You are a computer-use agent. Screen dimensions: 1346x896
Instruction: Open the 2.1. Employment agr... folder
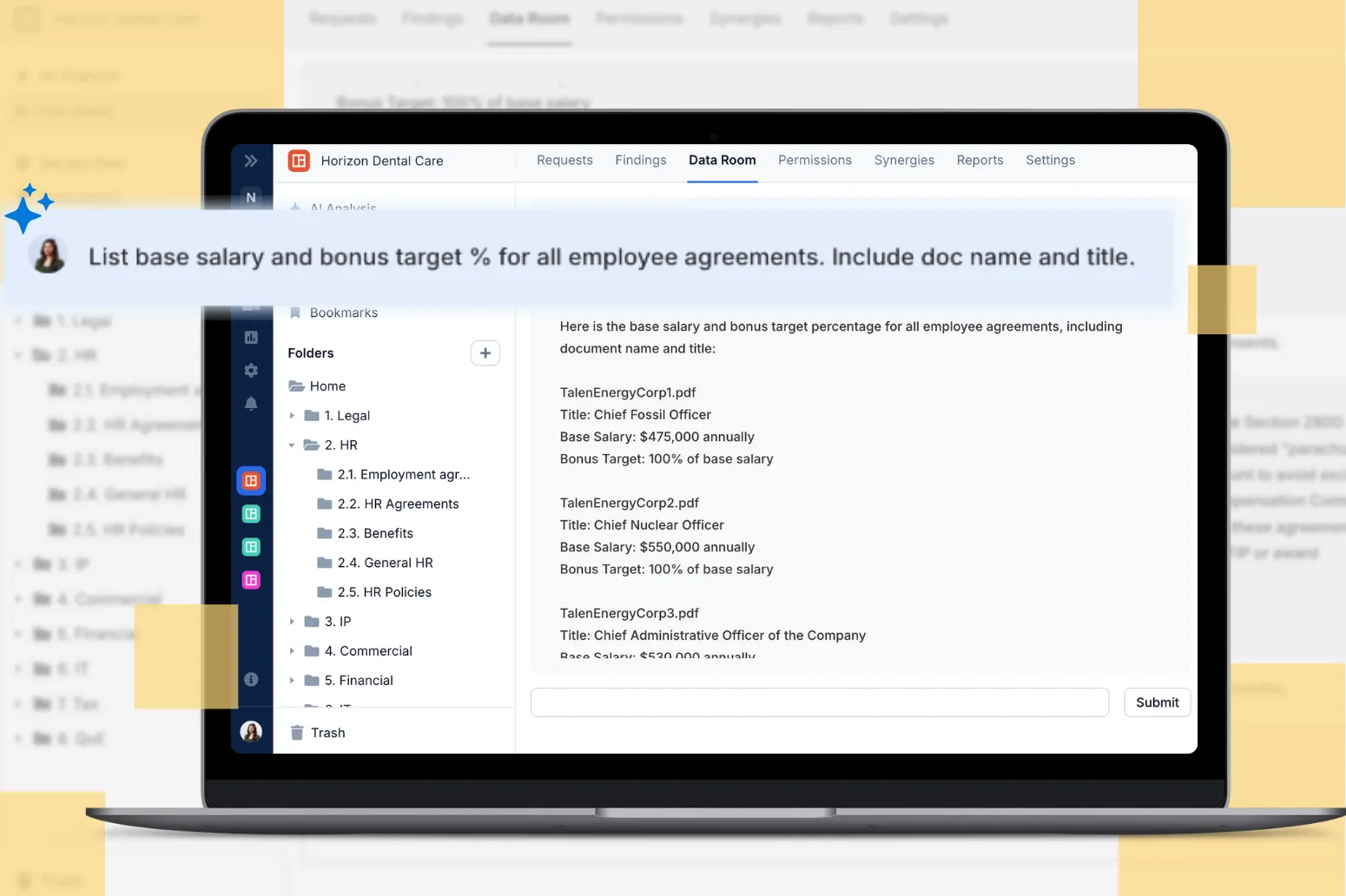[x=404, y=474]
